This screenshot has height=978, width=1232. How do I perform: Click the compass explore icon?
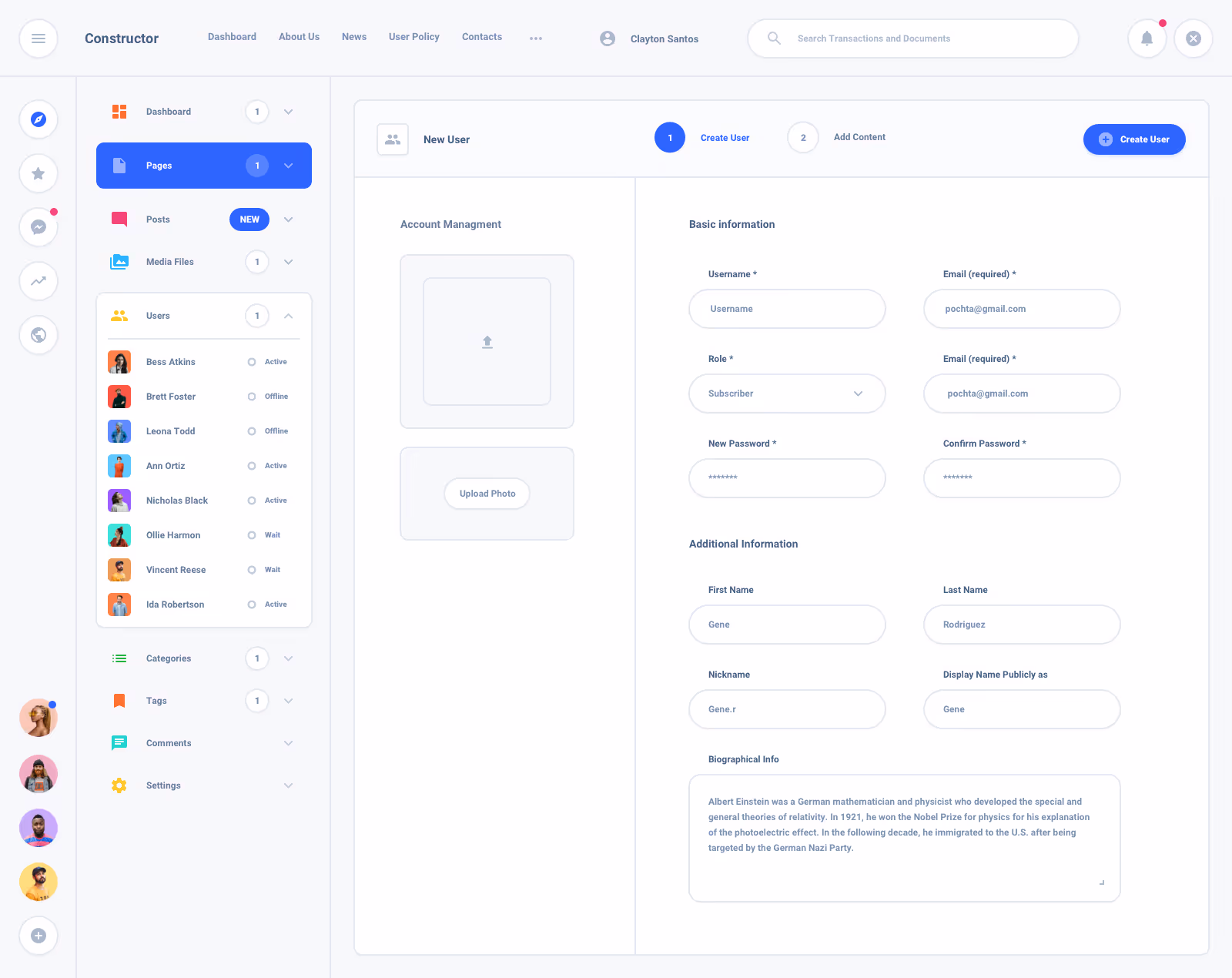tap(38, 119)
